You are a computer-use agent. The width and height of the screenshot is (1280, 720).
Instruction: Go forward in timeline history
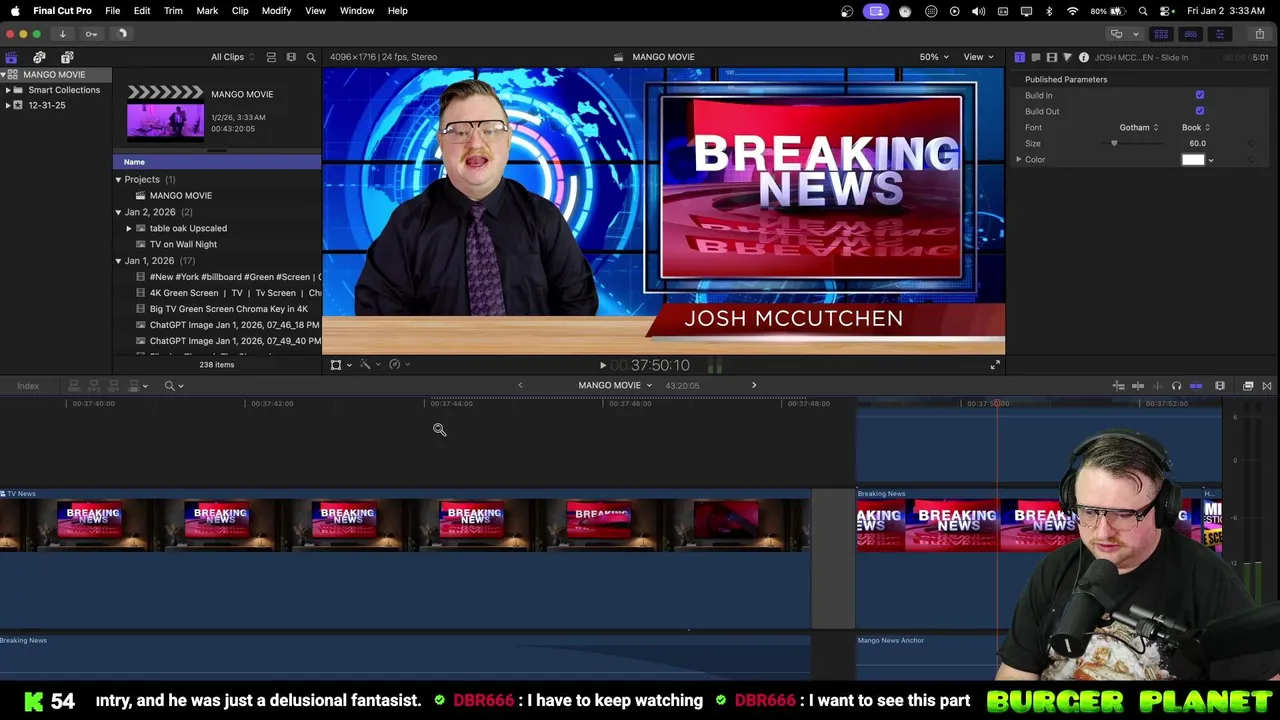click(x=754, y=385)
